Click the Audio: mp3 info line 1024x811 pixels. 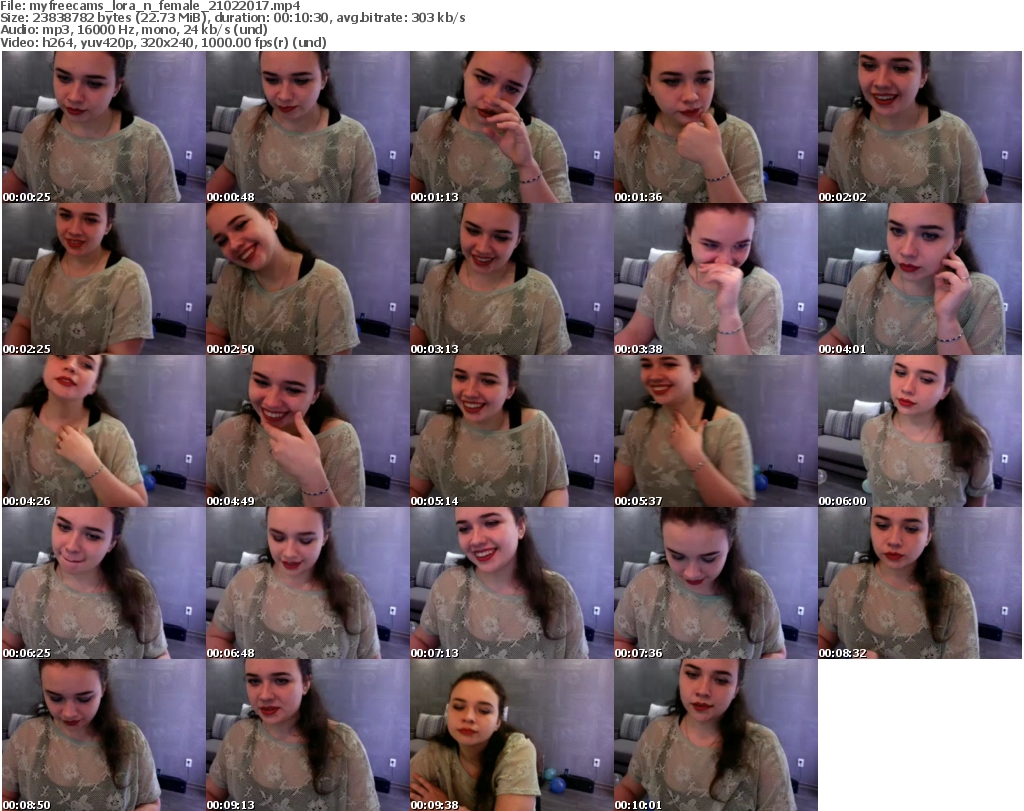click(134, 30)
